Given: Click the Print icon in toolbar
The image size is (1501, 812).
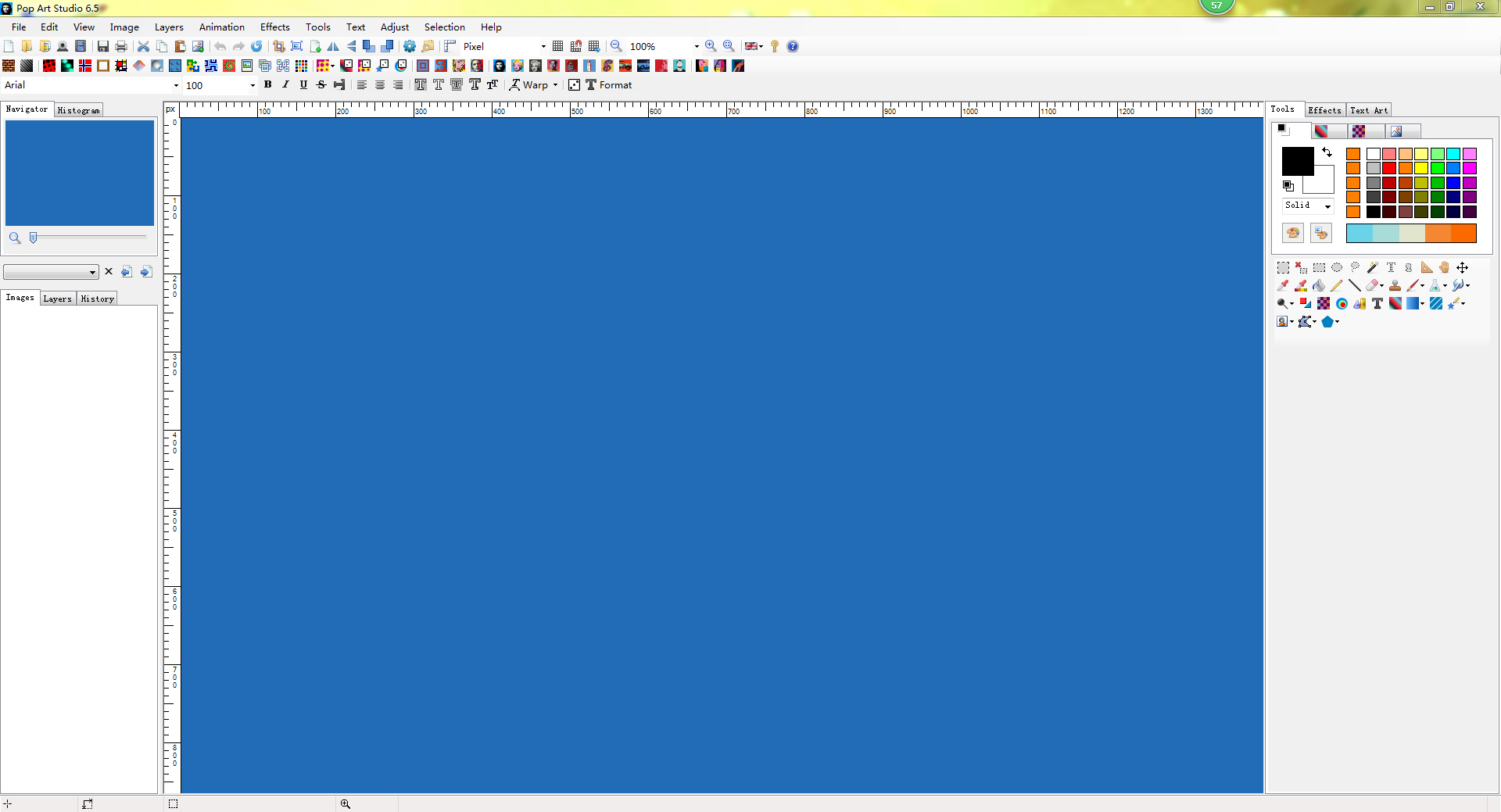Looking at the screenshot, I should tap(121, 46).
